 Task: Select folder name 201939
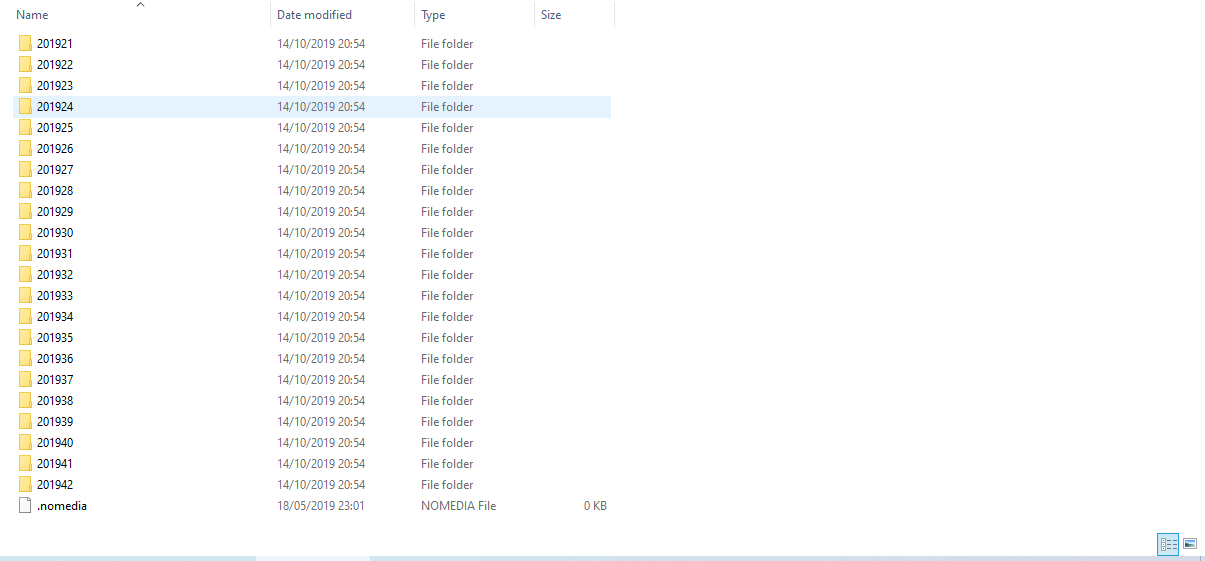tap(55, 422)
